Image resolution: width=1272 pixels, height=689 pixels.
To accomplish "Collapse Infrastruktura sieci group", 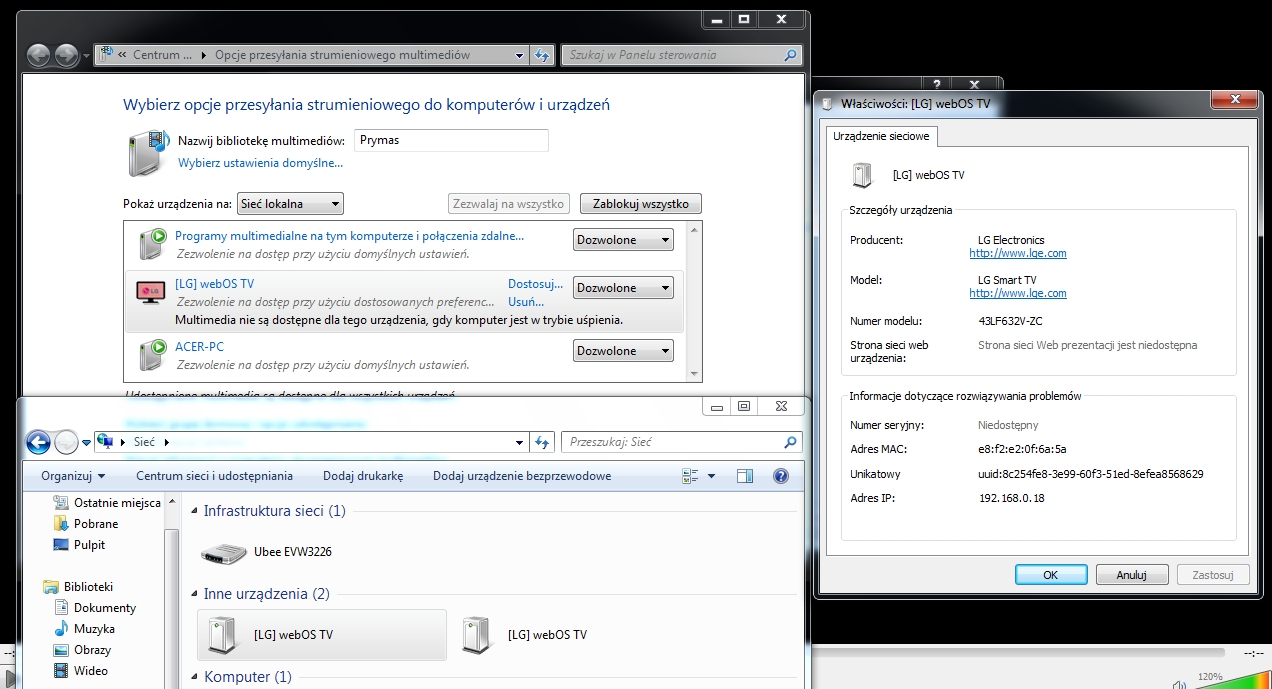I will point(195,511).
